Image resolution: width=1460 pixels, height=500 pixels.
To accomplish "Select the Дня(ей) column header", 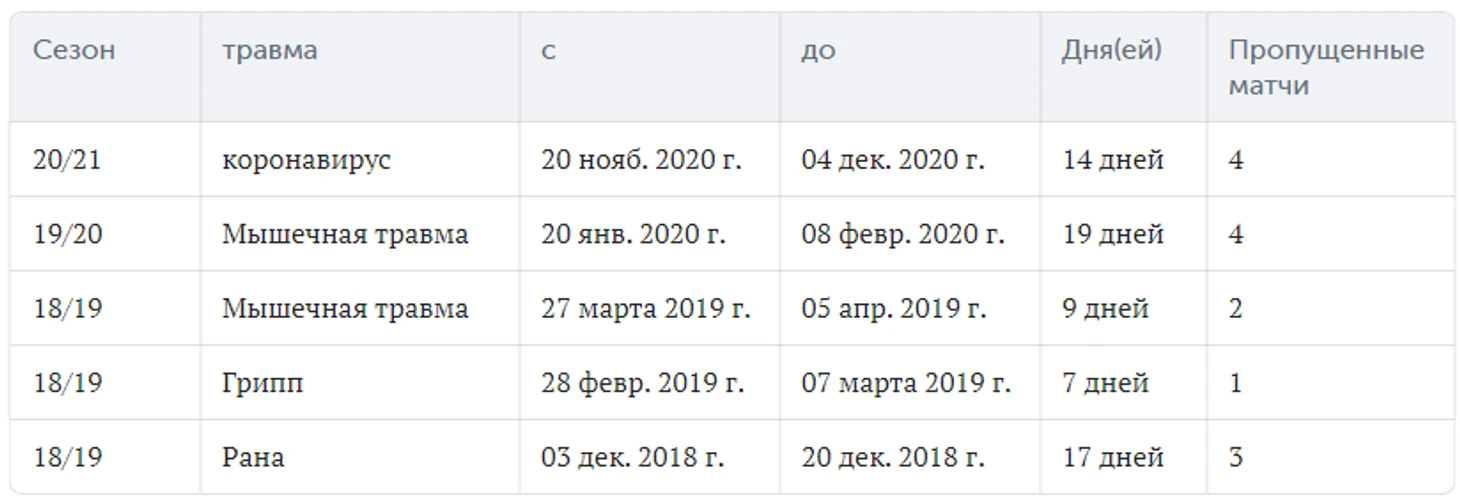I will pos(1112,50).
